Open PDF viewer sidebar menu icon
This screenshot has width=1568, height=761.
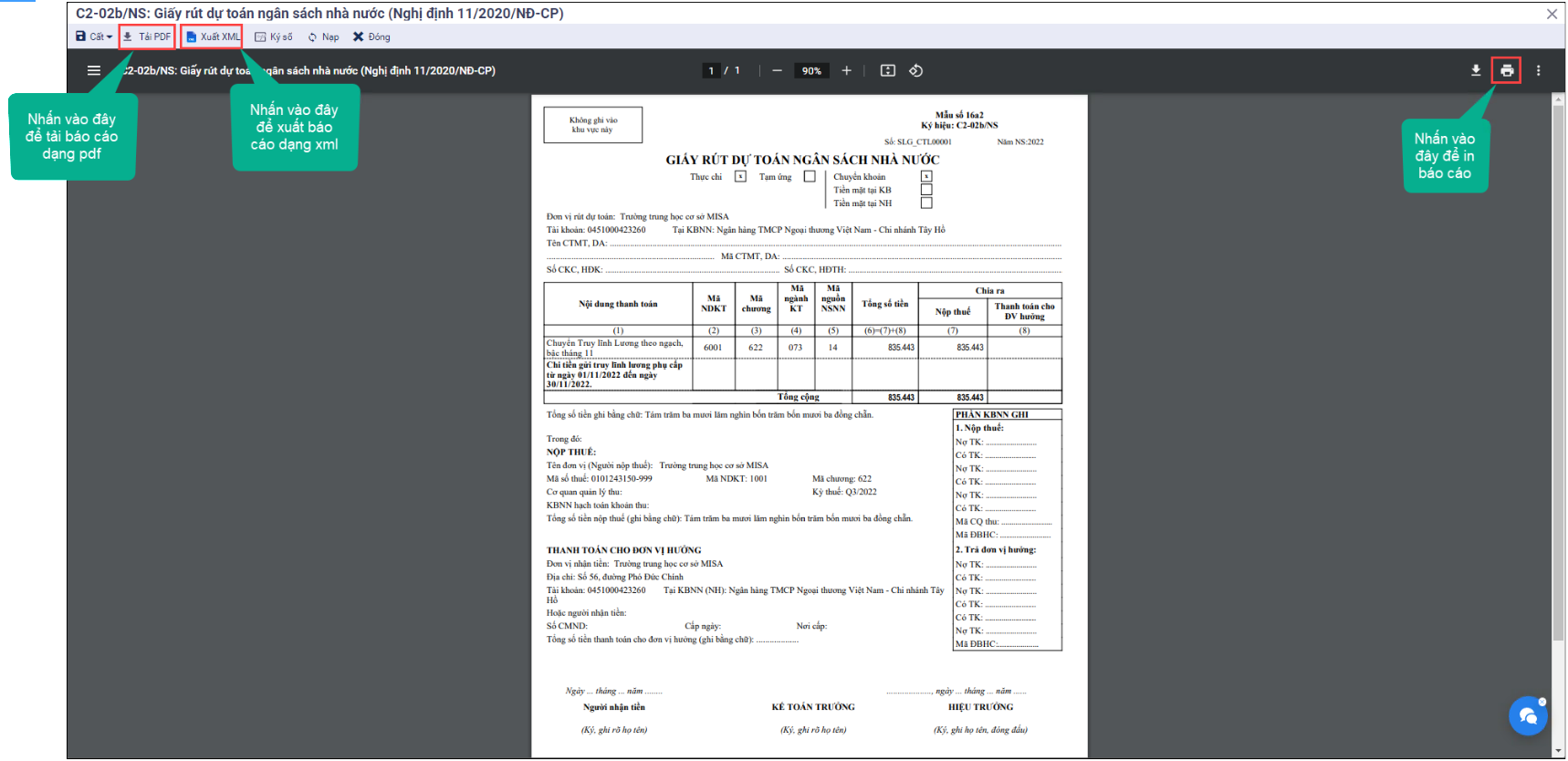tap(94, 70)
